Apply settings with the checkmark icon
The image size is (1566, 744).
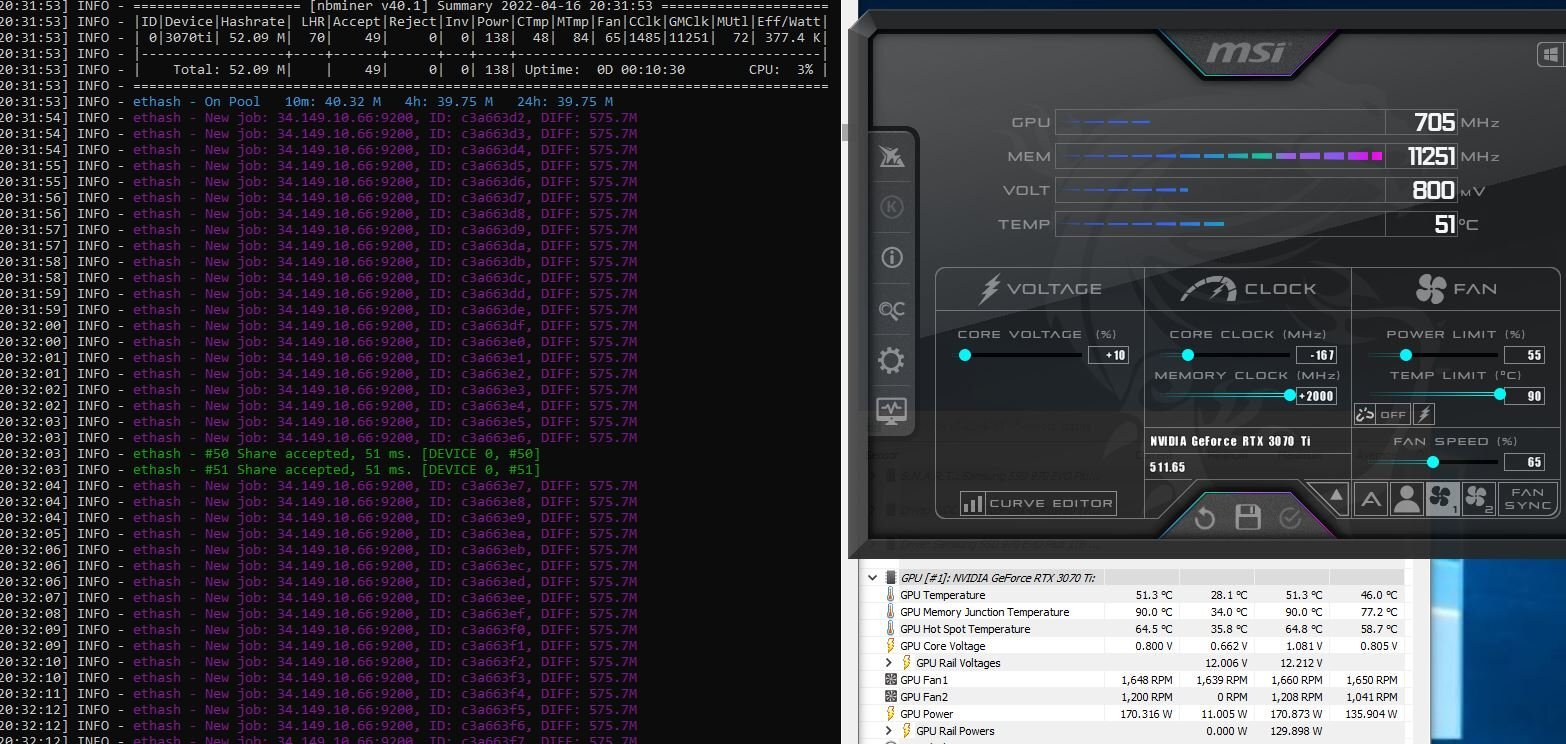click(x=1290, y=518)
